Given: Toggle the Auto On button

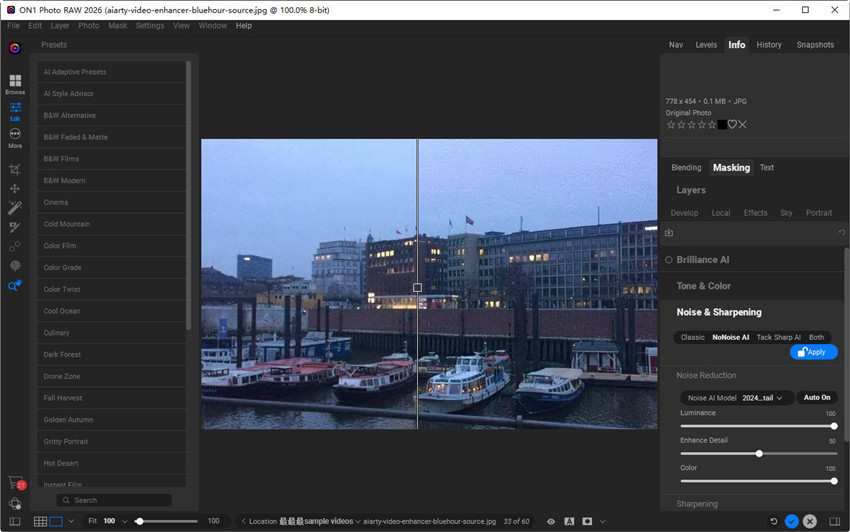Looking at the screenshot, I should coord(817,398).
